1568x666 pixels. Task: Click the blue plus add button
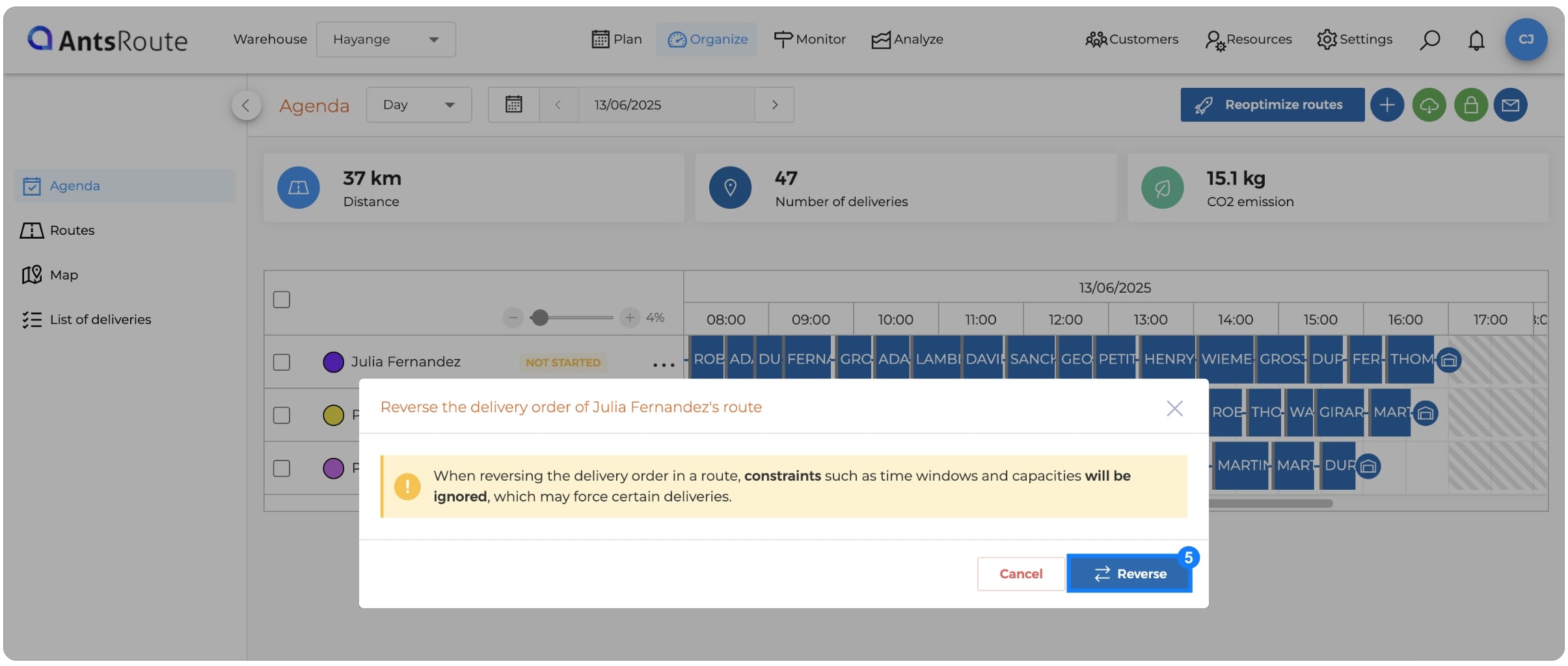(1387, 105)
